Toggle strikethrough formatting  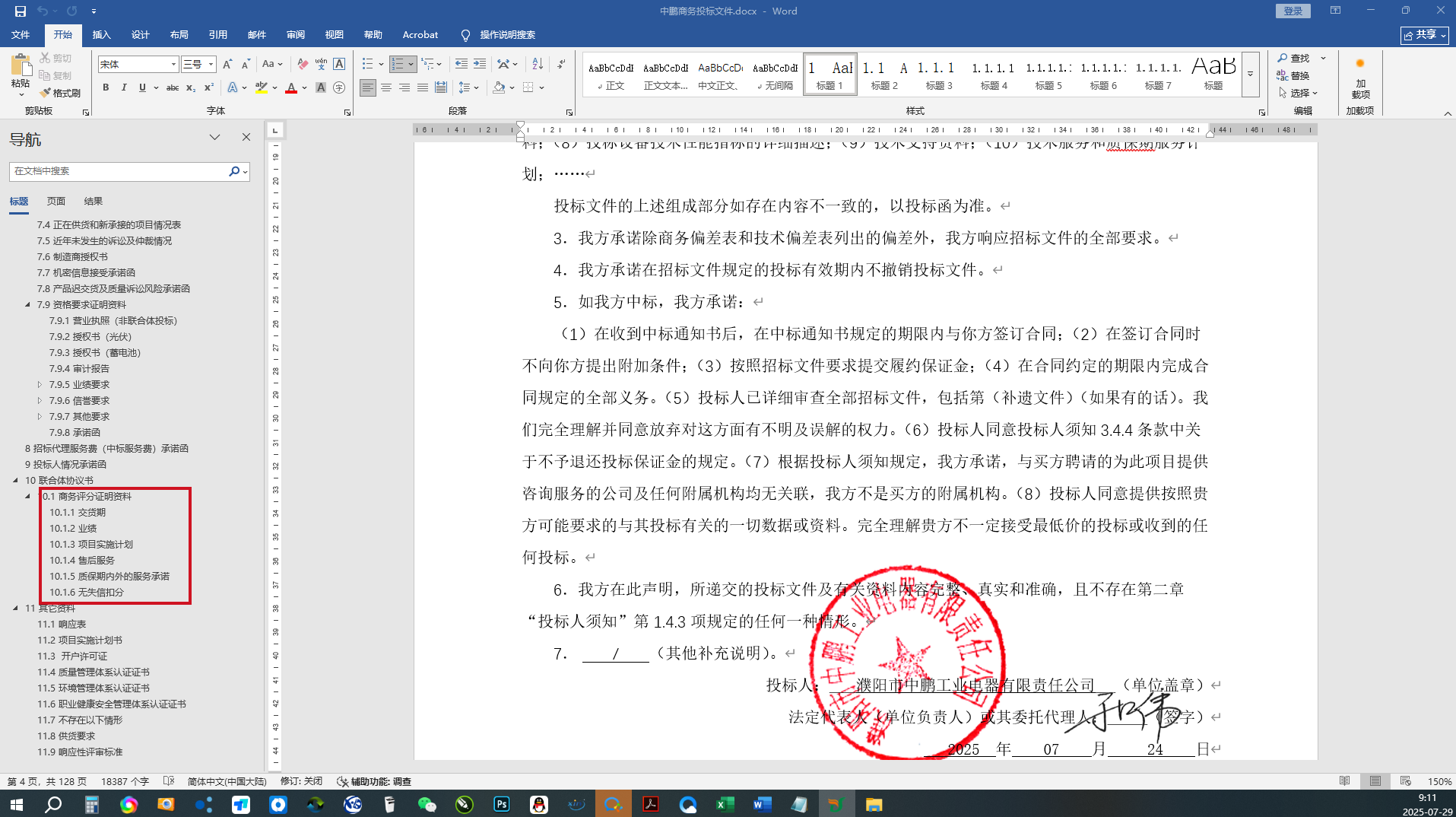(173, 87)
